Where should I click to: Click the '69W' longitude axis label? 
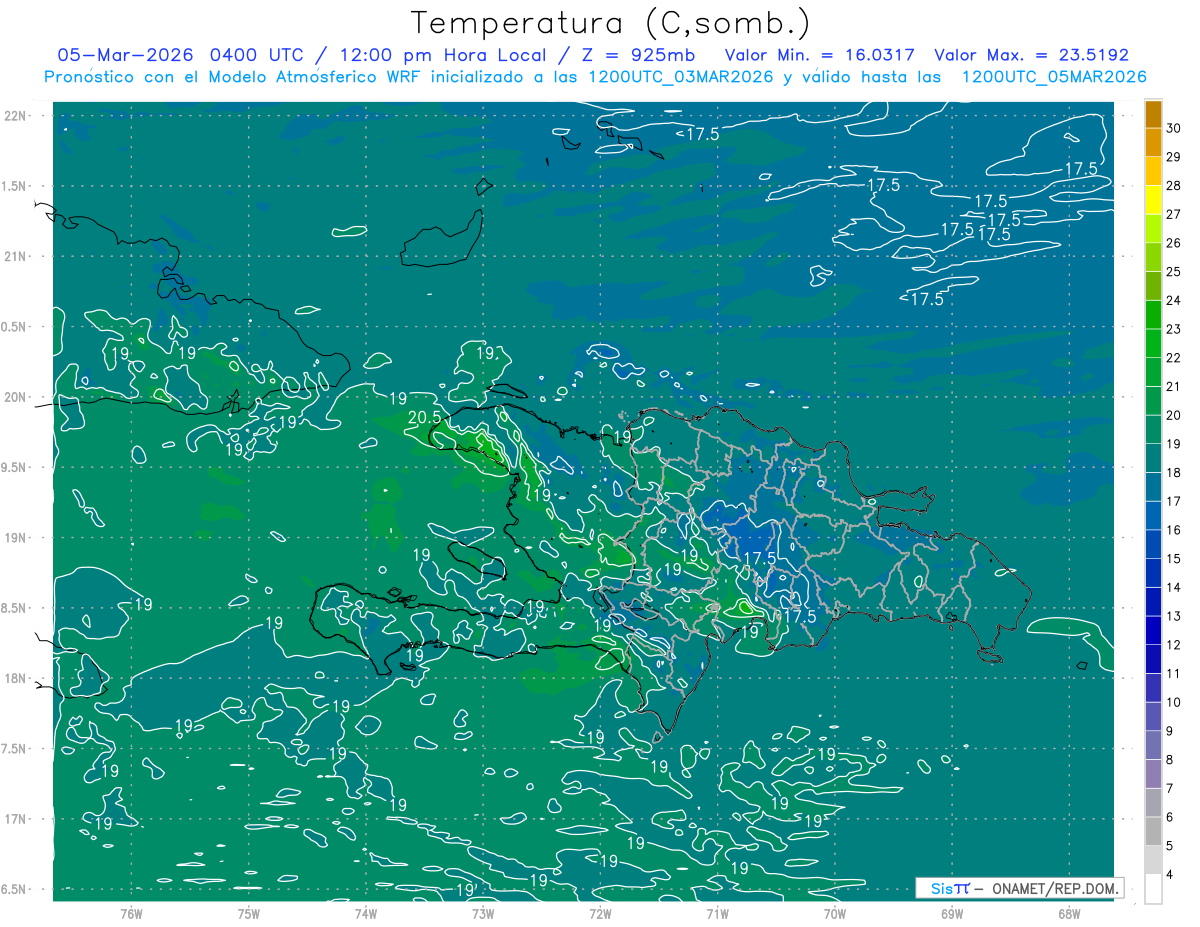click(x=952, y=913)
